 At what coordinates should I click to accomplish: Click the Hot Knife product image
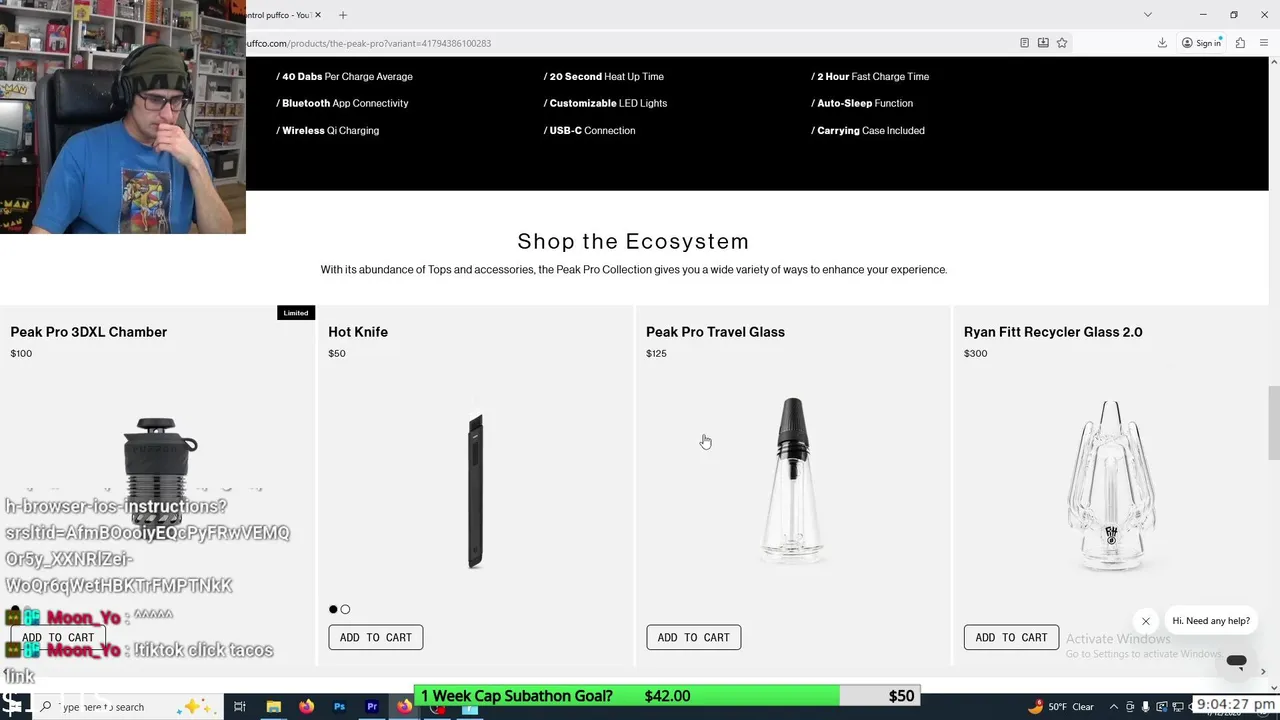[x=476, y=489]
